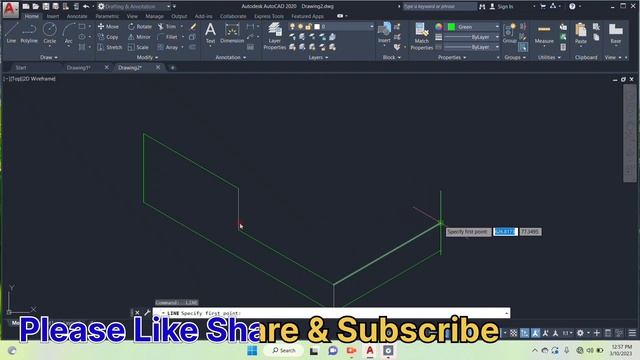640x360 pixels.
Task: Switch to the Insert ribbon tab
Action: coord(53,16)
